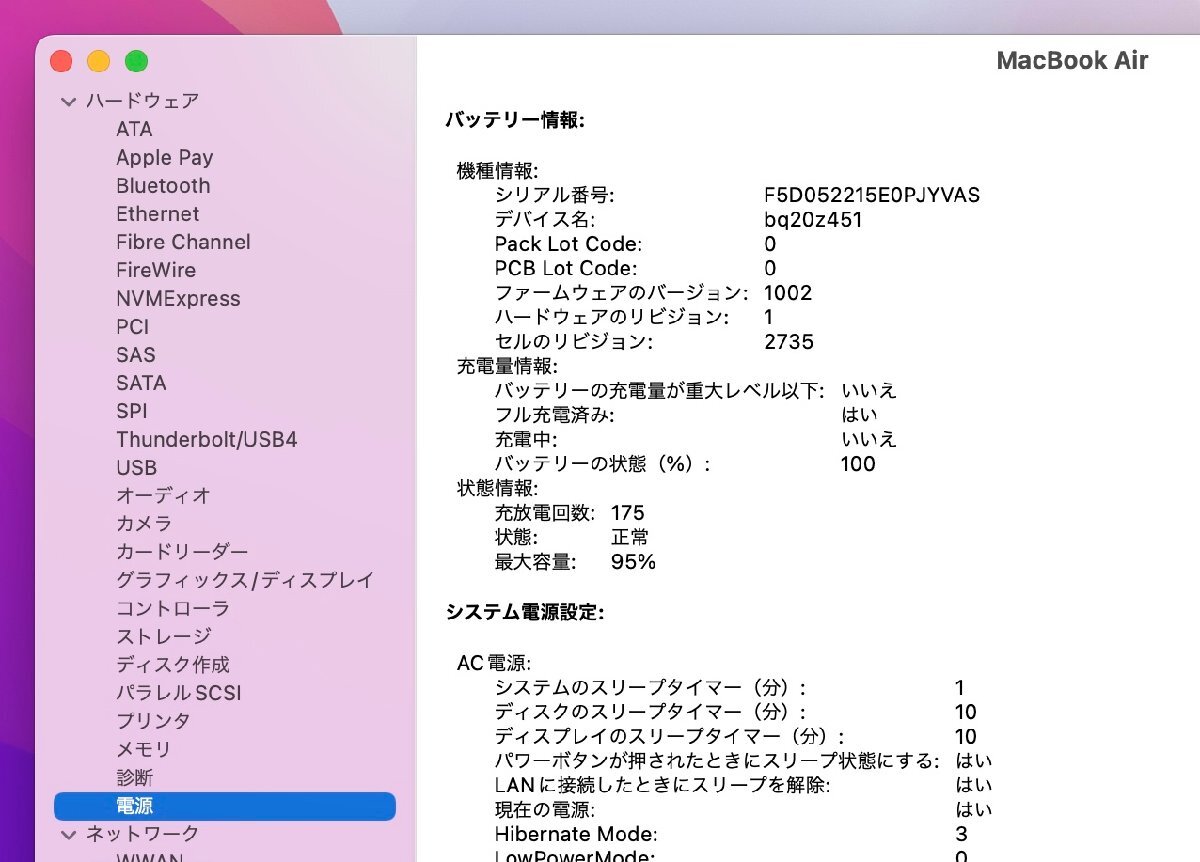Click the 充電量情報 label
This screenshot has height=862, width=1200.
pos(507,366)
